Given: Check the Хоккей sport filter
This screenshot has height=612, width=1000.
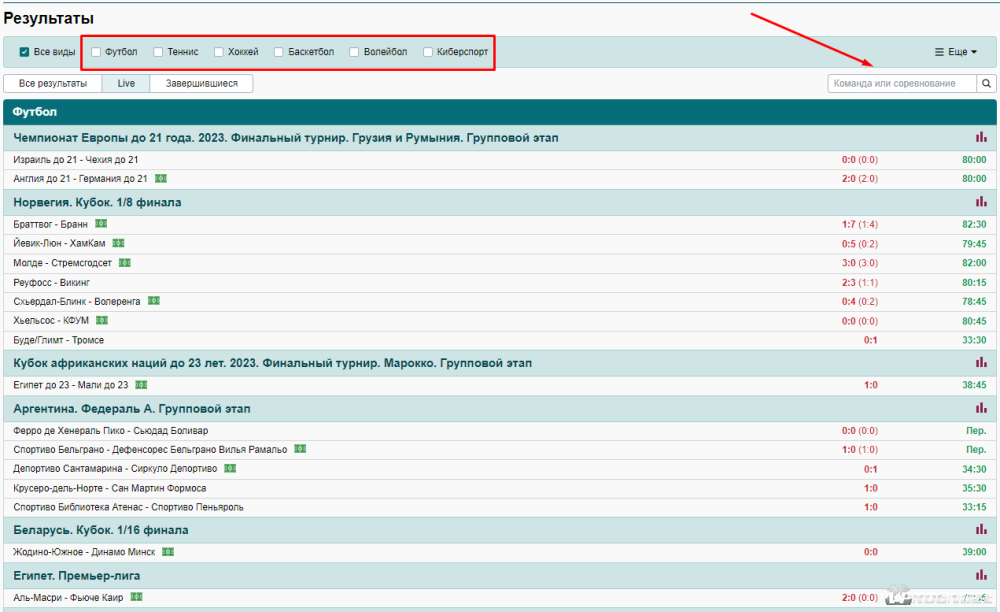Looking at the screenshot, I should (219, 52).
